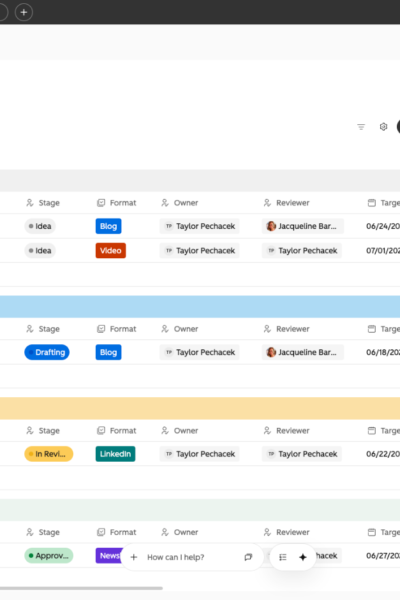Click the Owner column header in the green group
This screenshot has width=400, height=600.
[x=180, y=532]
